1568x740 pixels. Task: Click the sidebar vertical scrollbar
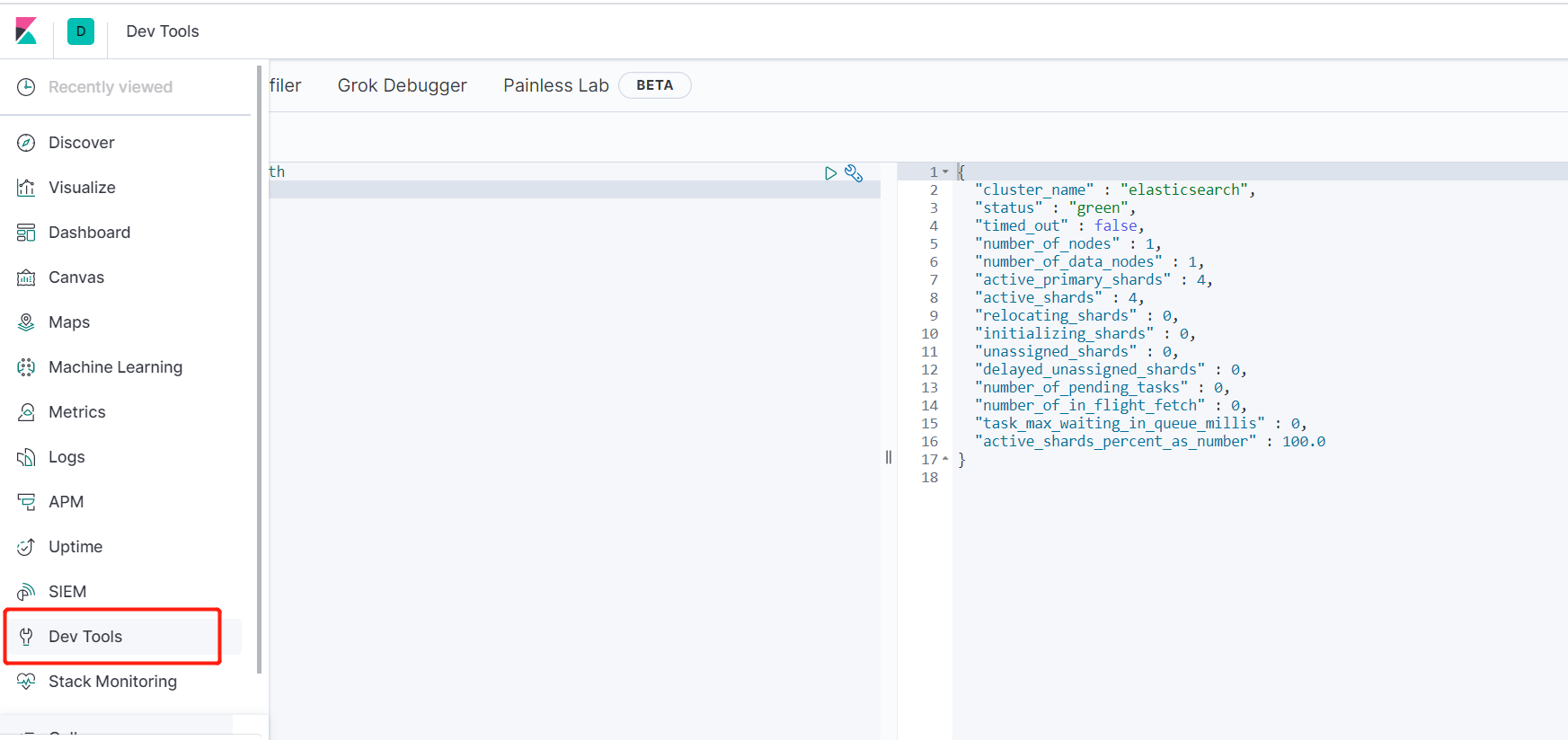[x=259, y=368]
